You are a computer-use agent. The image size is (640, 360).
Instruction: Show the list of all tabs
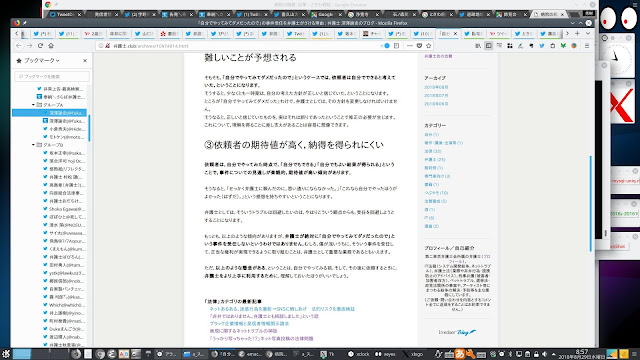tap(588, 33)
